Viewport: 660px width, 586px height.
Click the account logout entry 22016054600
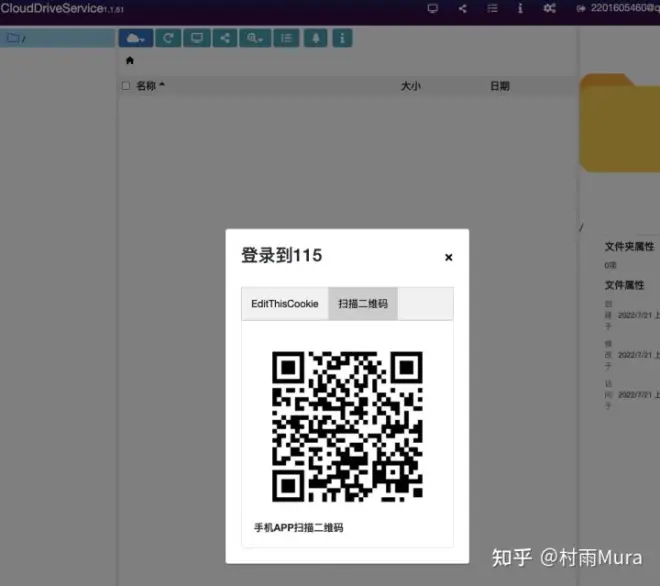coord(617,8)
